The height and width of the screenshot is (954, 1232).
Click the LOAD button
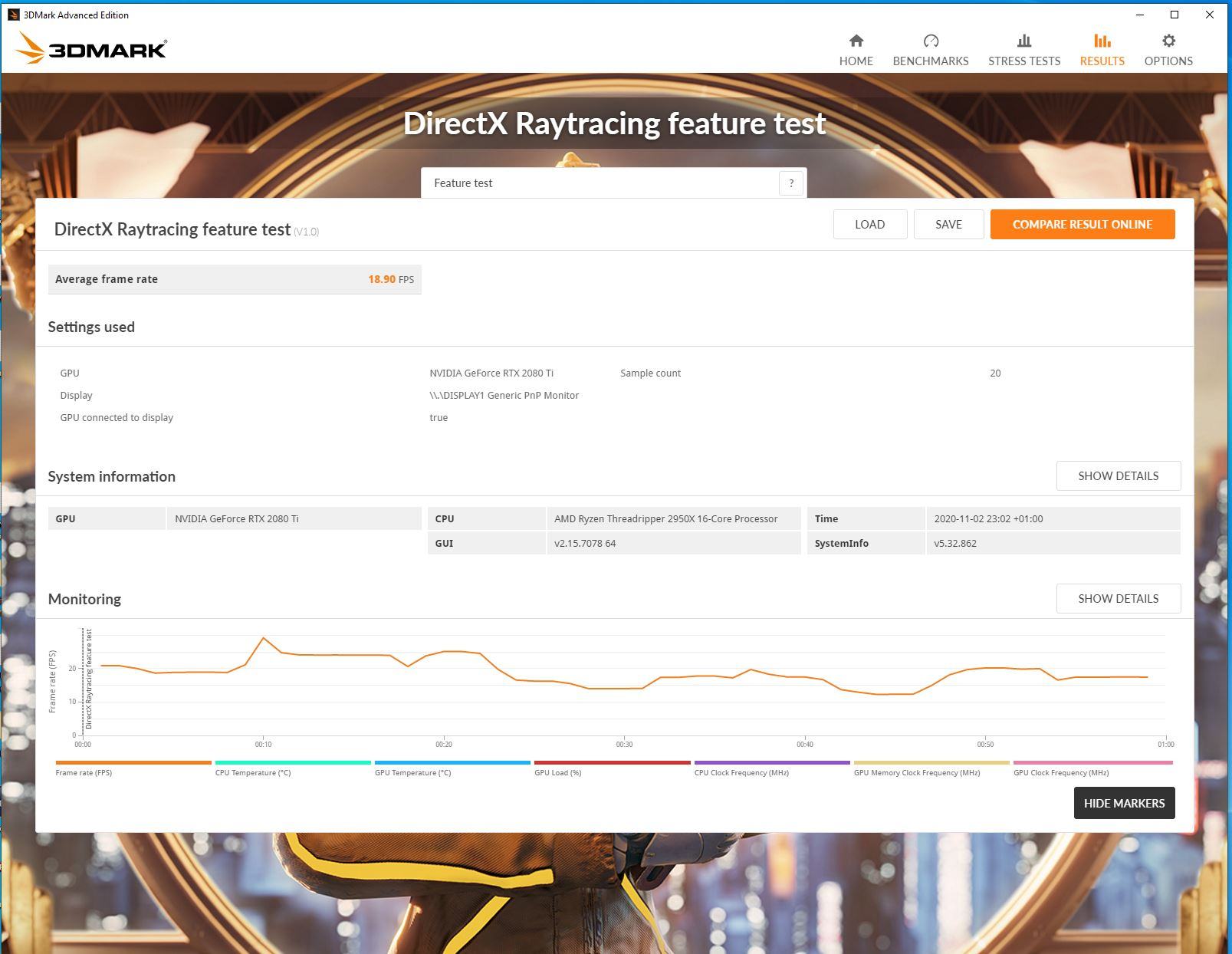pos(870,224)
